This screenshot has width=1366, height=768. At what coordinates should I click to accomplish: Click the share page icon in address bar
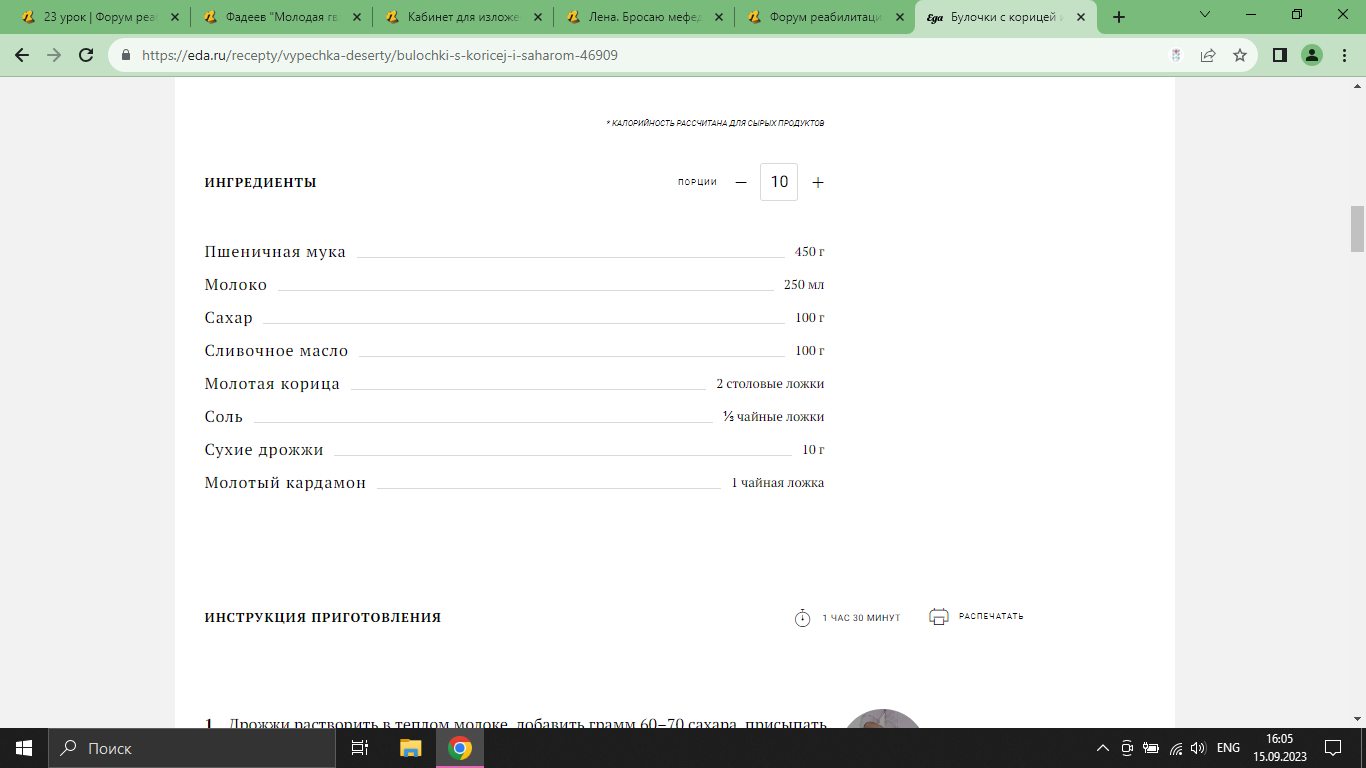(x=1208, y=56)
